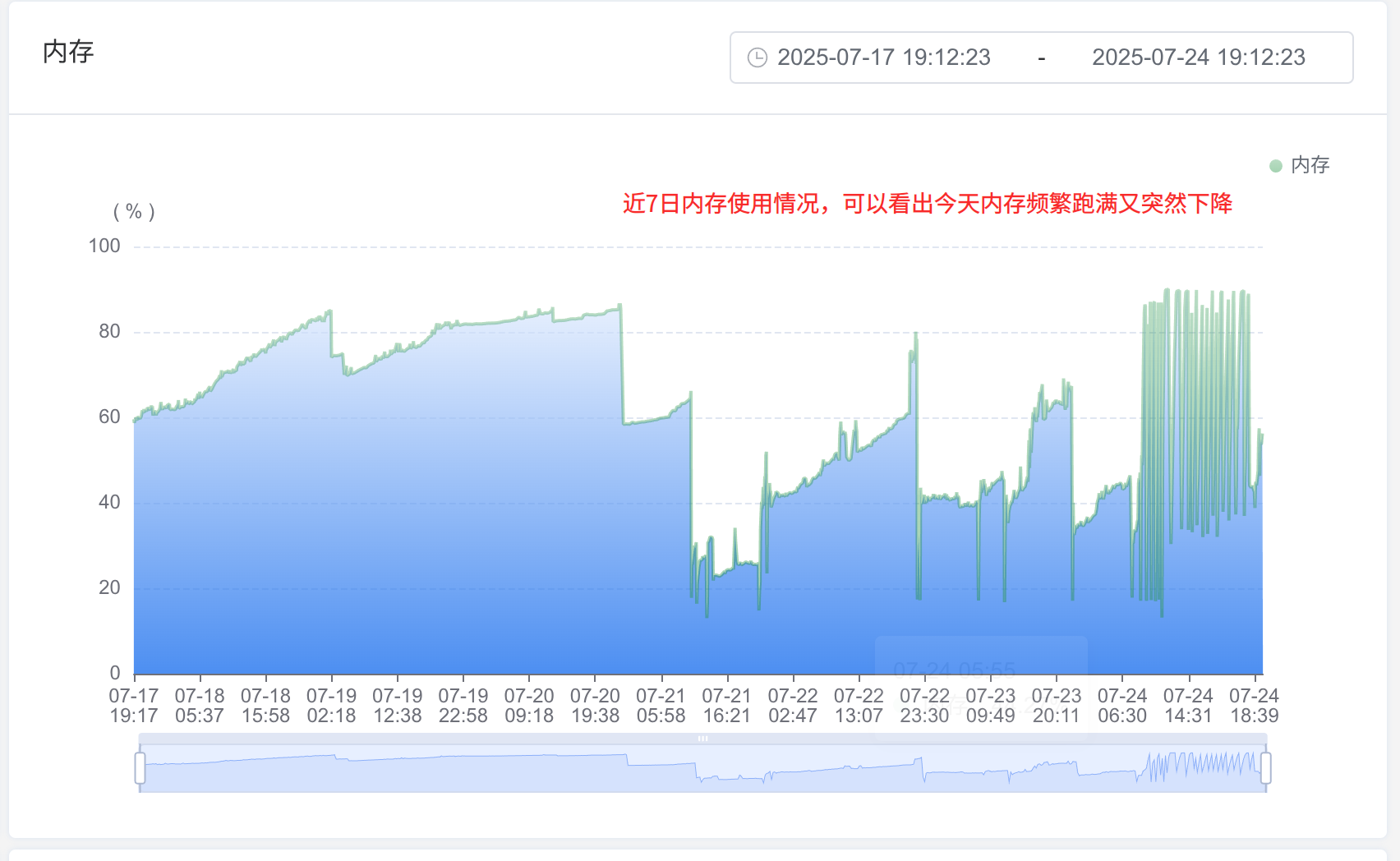This screenshot has width=1400, height=861.
Task: Click the 07-20 09:18 time axis label
Action: pyautogui.click(x=529, y=706)
